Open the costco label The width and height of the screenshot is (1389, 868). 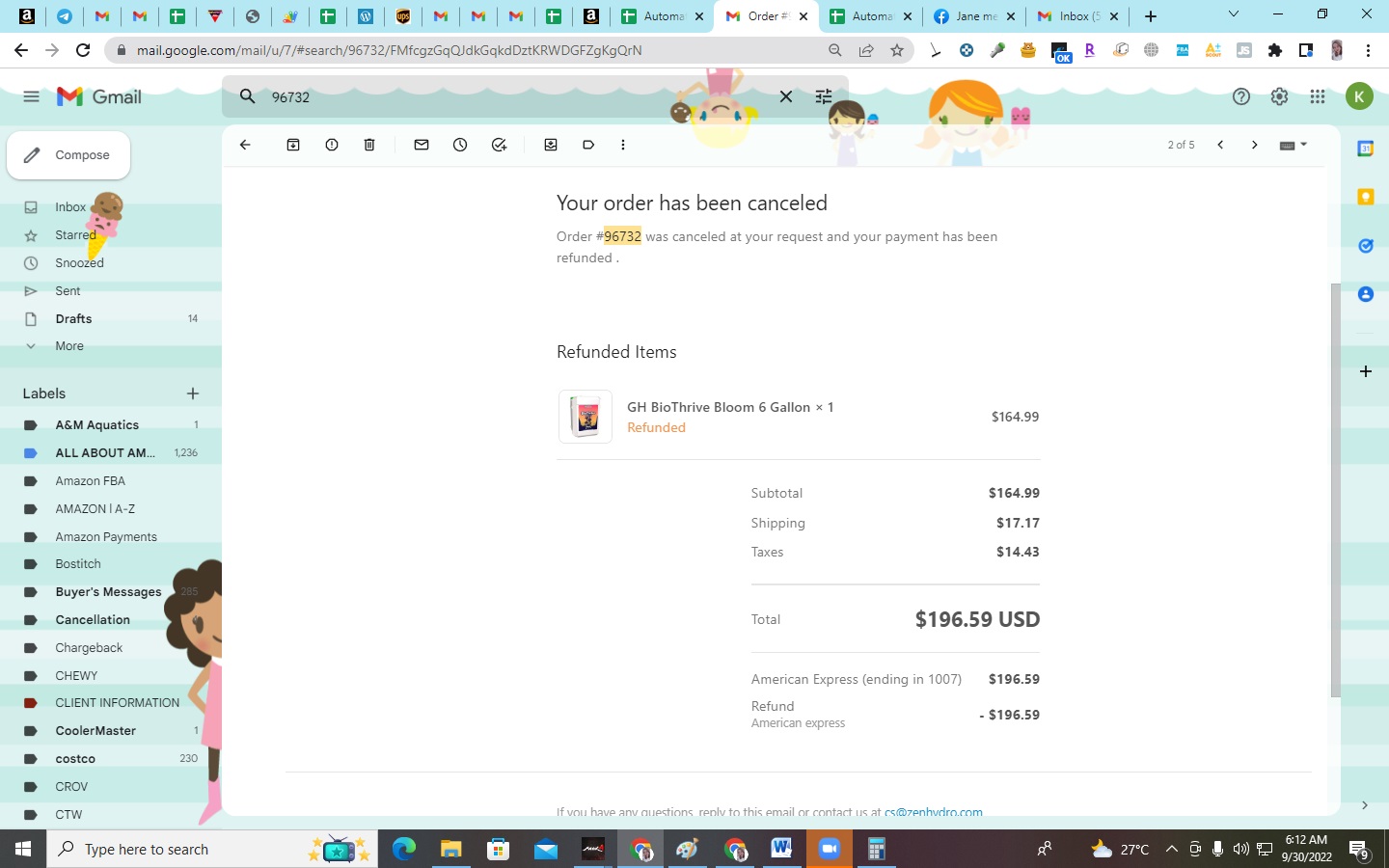75,759
